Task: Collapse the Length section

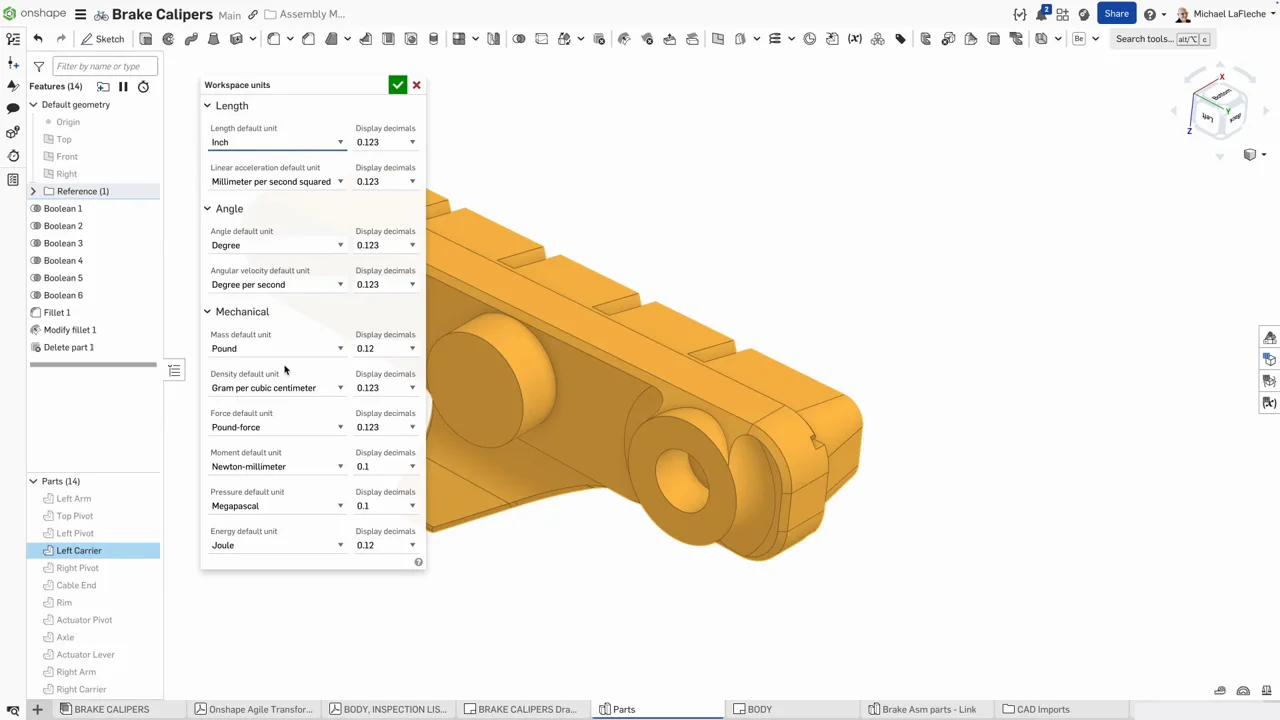Action: click(x=208, y=106)
